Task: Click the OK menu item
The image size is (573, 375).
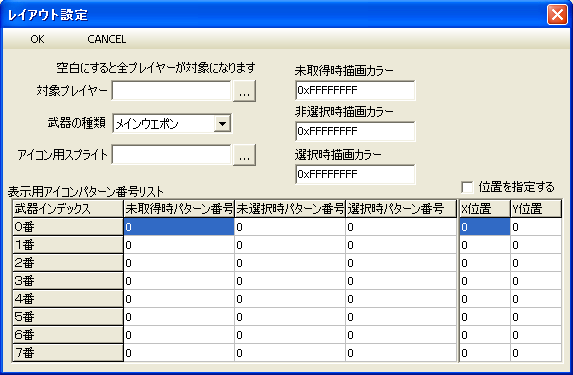Action: 37,39
